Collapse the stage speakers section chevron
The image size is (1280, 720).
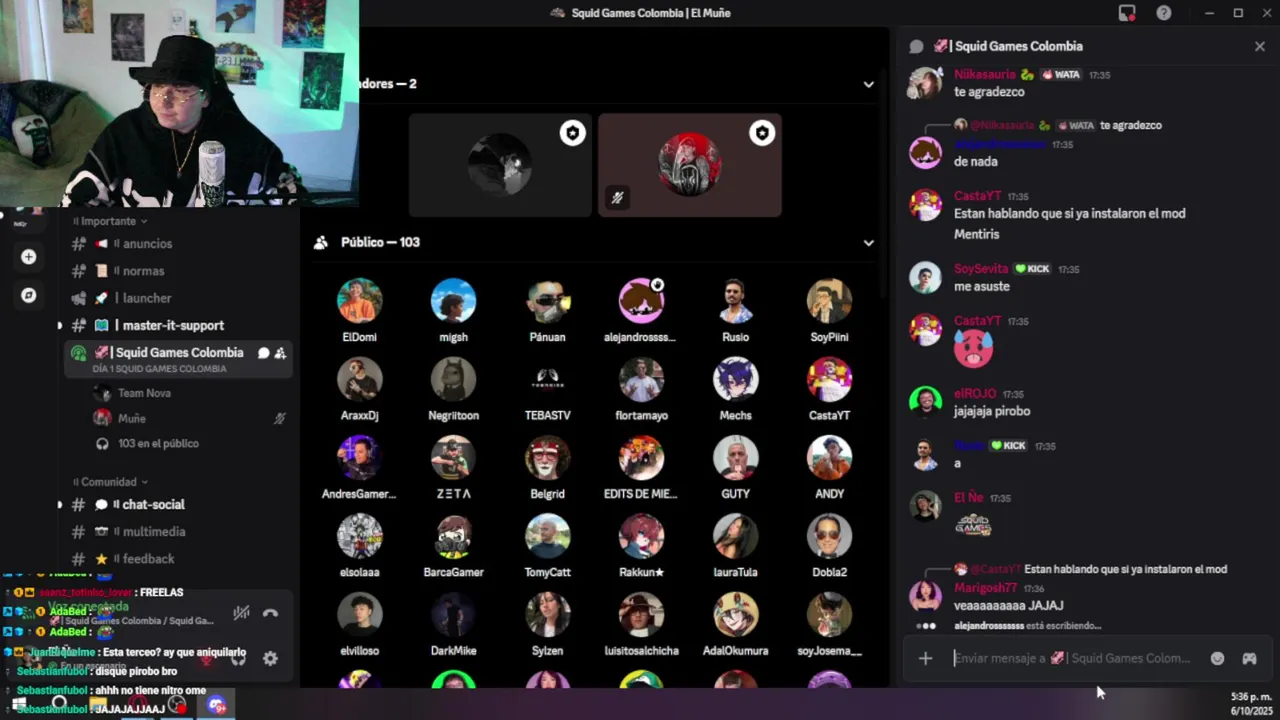pyautogui.click(x=868, y=84)
